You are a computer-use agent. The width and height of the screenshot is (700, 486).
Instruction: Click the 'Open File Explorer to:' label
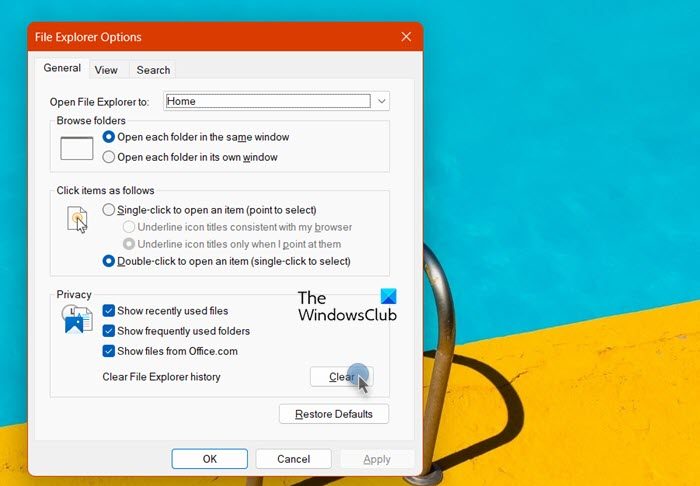click(x=99, y=102)
